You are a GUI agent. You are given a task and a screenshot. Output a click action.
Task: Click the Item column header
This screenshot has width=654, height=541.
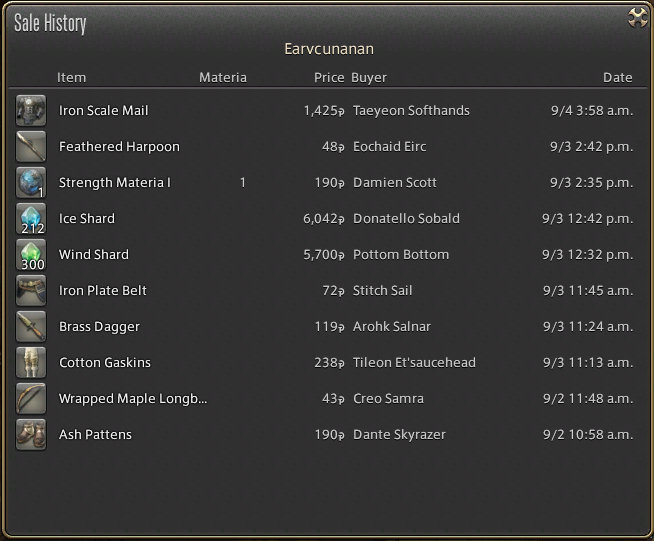coord(72,77)
